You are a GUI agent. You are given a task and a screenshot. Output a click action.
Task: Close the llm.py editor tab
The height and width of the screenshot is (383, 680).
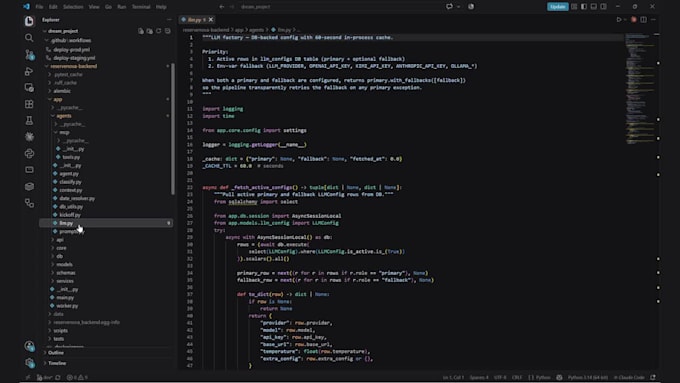click(211, 20)
